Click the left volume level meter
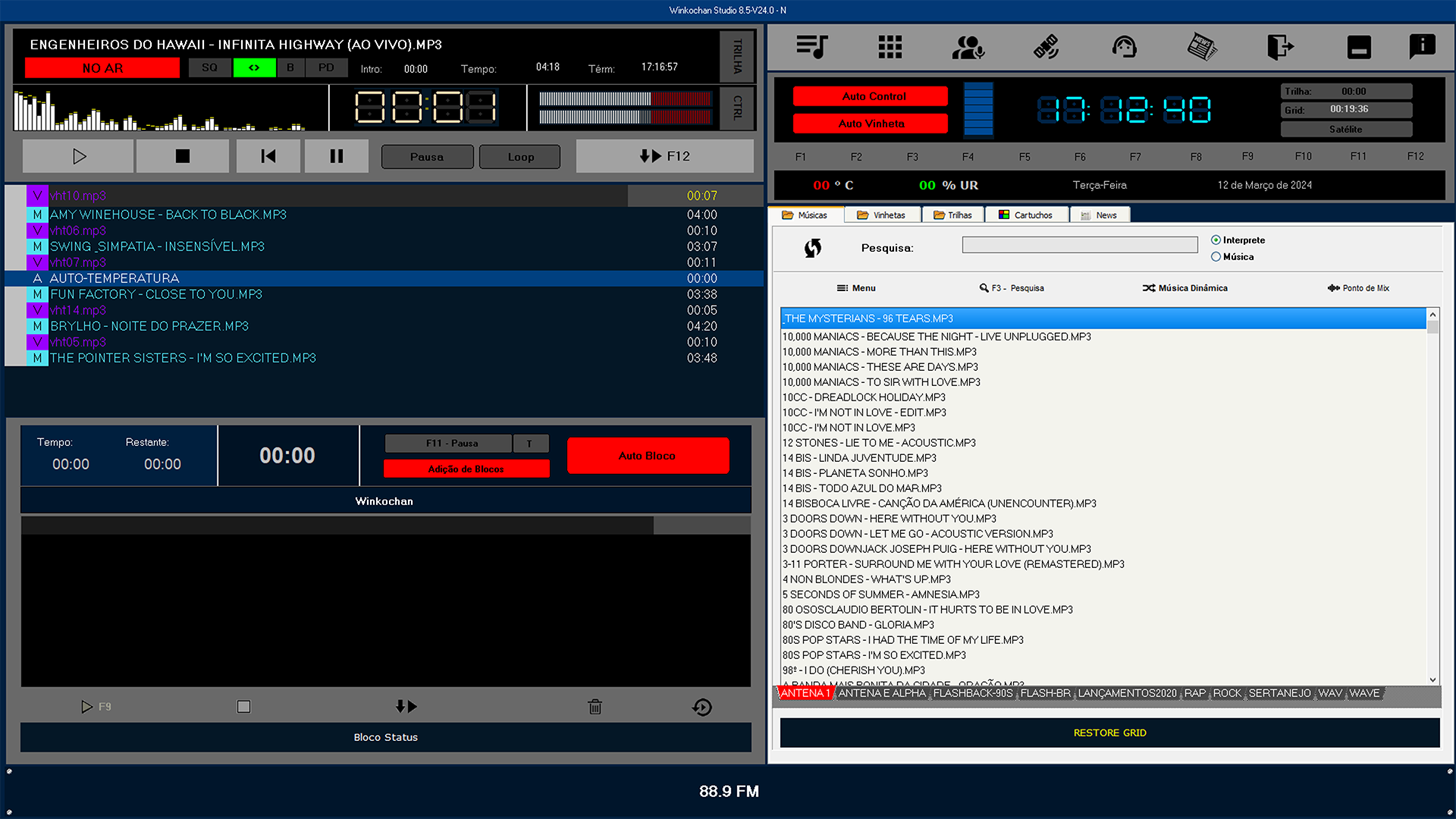1456x819 pixels. (625, 99)
